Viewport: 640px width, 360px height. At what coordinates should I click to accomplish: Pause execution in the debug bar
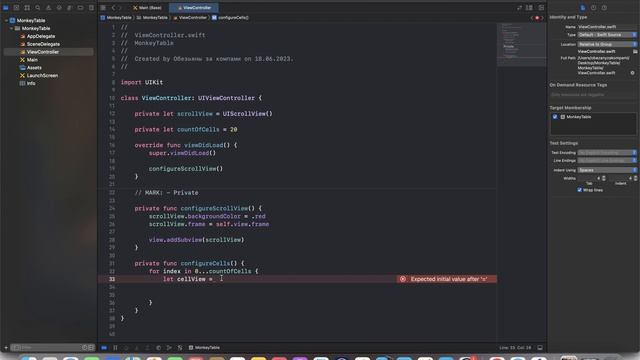(116, 348)
